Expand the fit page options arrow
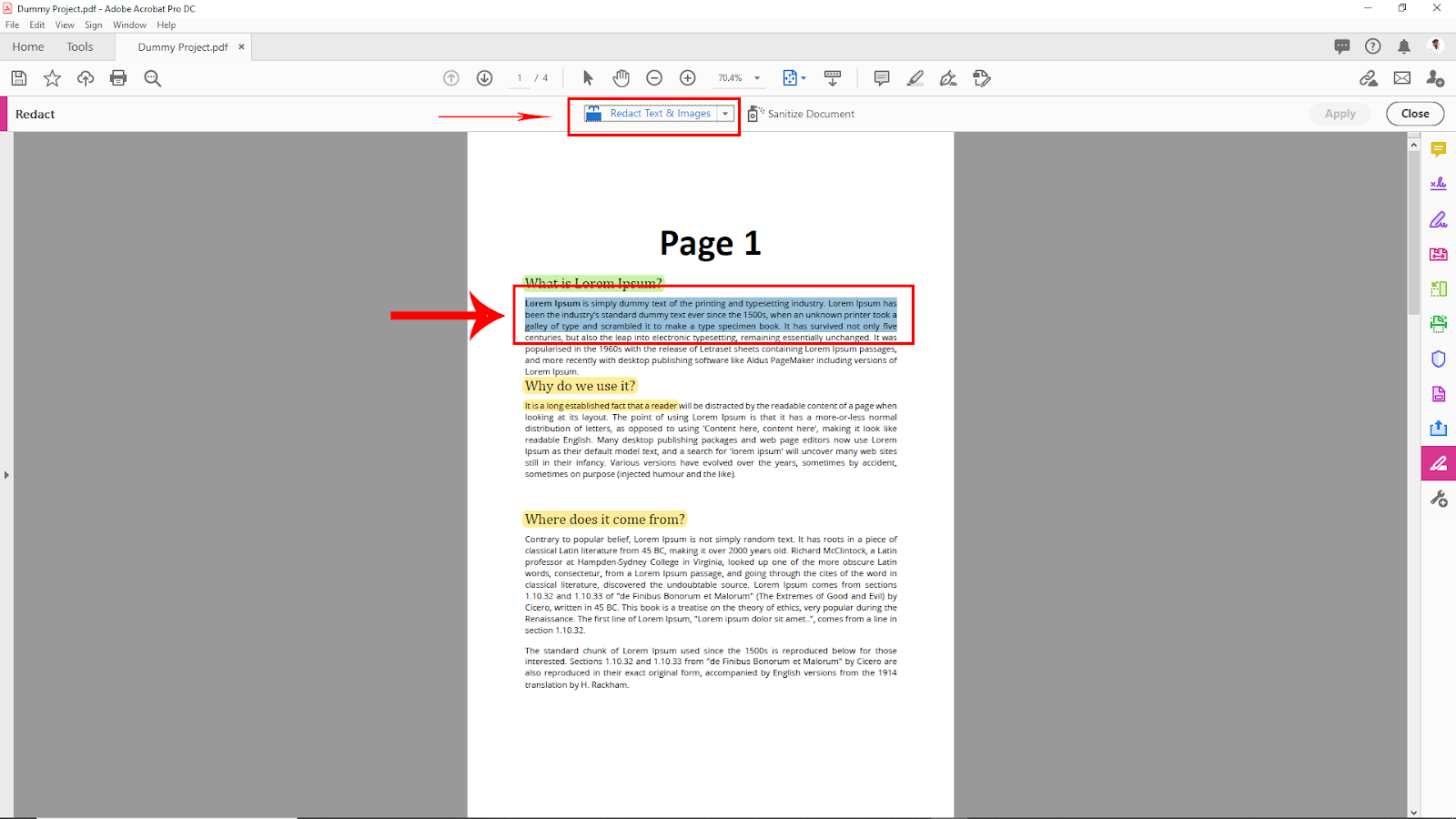This screenshot has width=1456, height=819. click(x=804, y=78)
